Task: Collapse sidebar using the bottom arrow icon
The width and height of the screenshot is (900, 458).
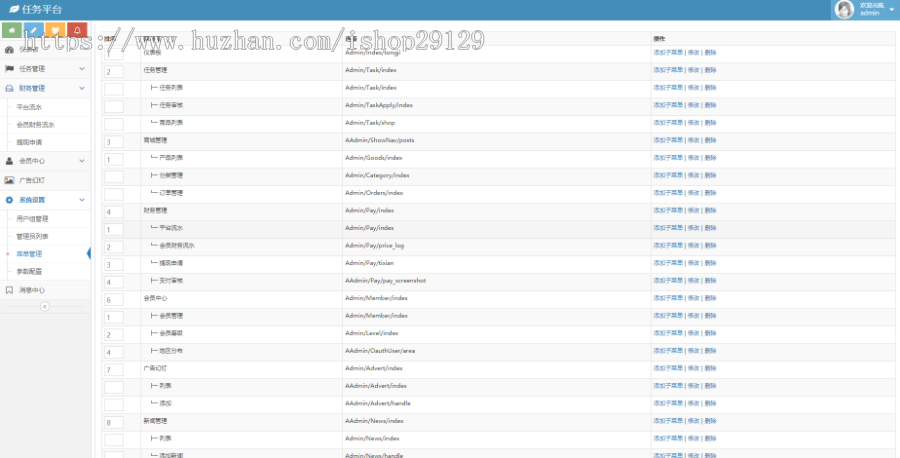Action: (44, 307)
